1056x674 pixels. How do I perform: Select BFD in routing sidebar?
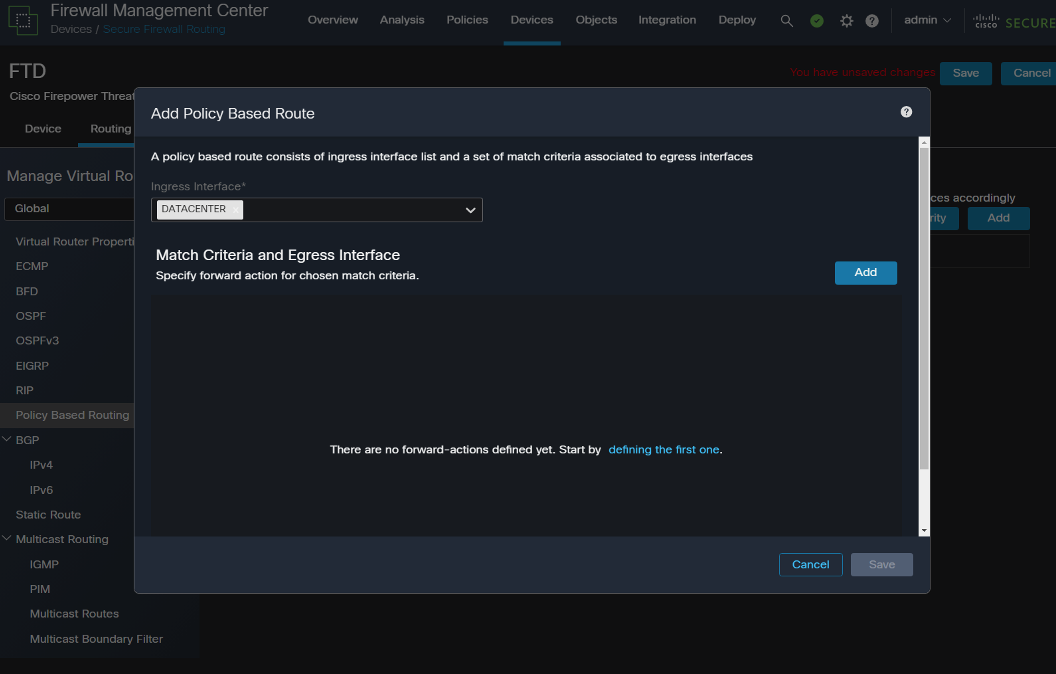coord(26,291)
